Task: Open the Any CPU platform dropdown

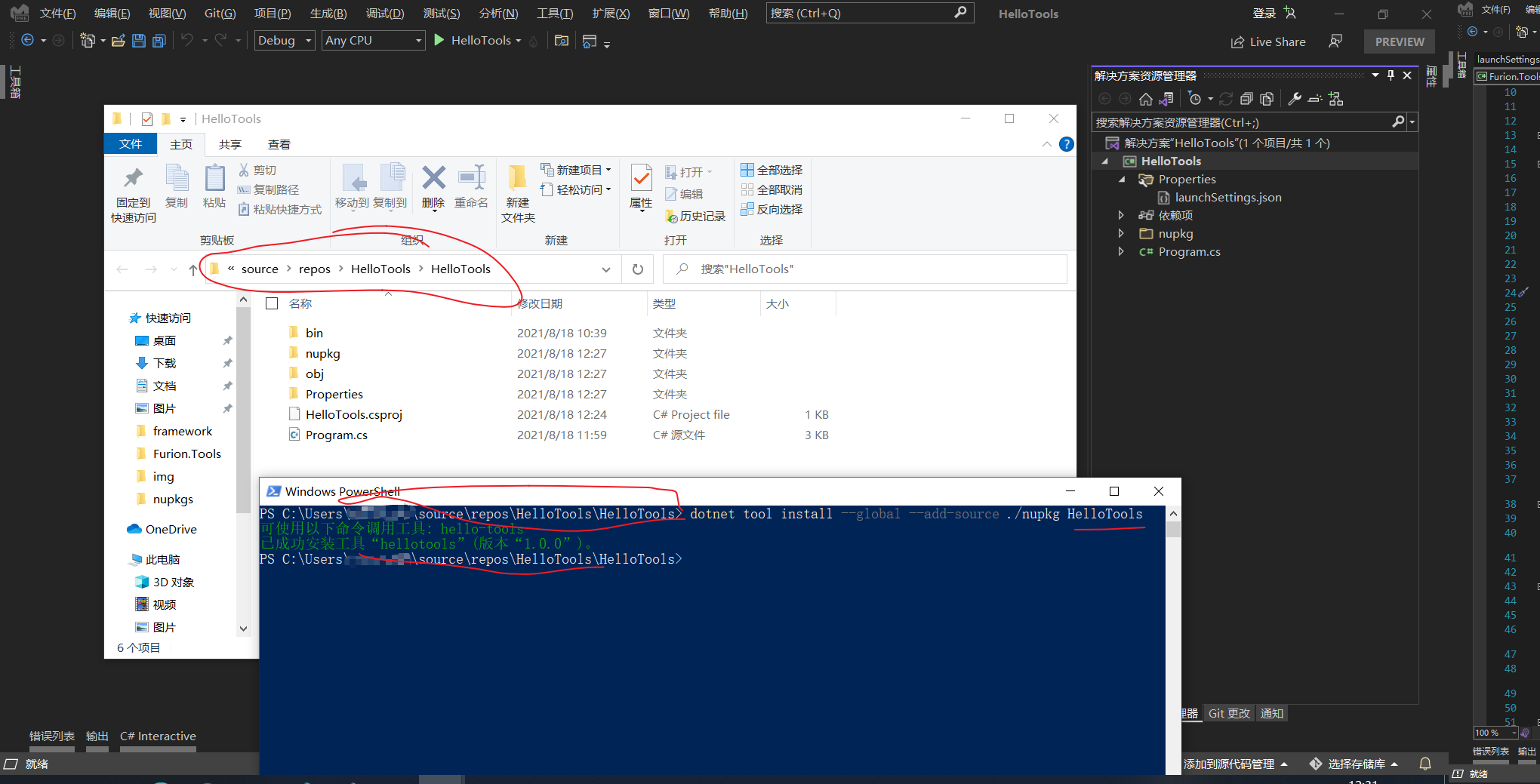Action: [373, 41]
